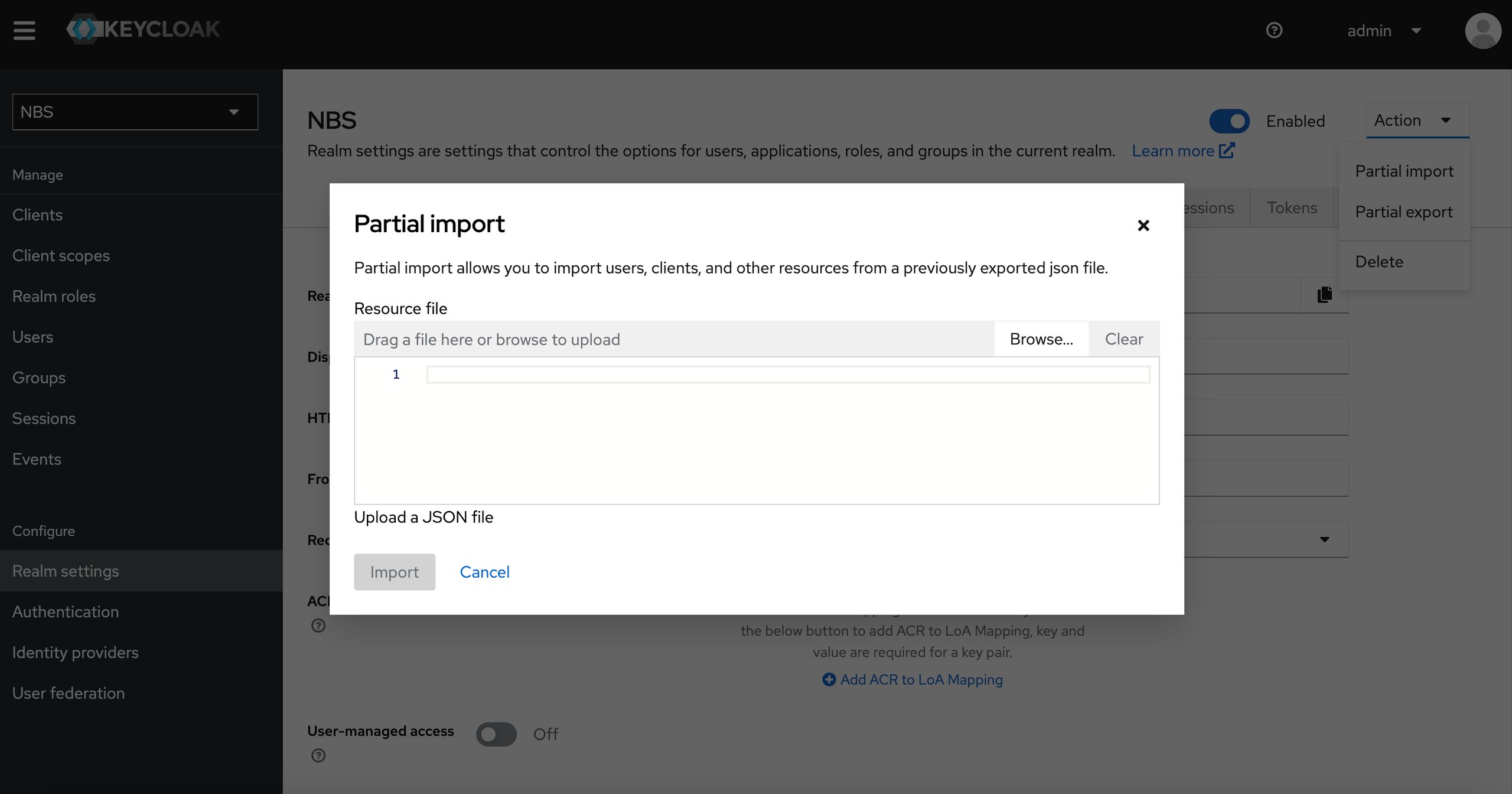Toggle the realm Enabled switch off
The width and height of the screenshot is (1512, 794).
(1229, 121)
